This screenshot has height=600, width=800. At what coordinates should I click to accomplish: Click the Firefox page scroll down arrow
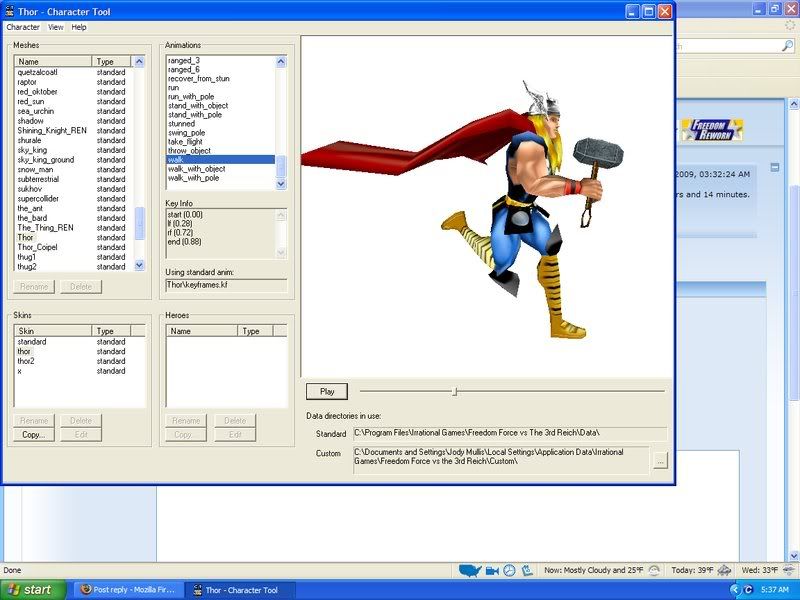[793, 556]
